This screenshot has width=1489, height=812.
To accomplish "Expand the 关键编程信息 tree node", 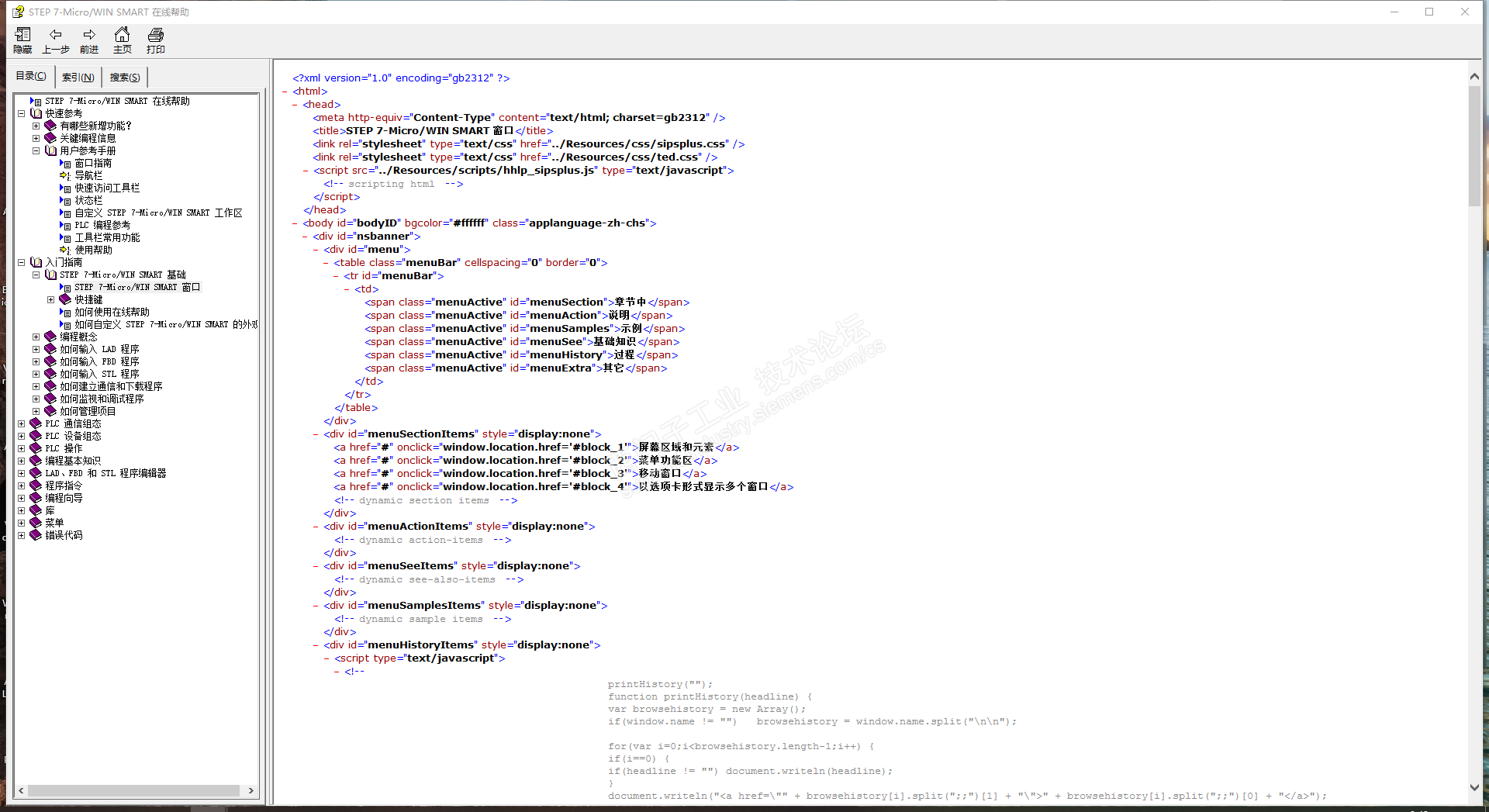I will tap(36, 138).
